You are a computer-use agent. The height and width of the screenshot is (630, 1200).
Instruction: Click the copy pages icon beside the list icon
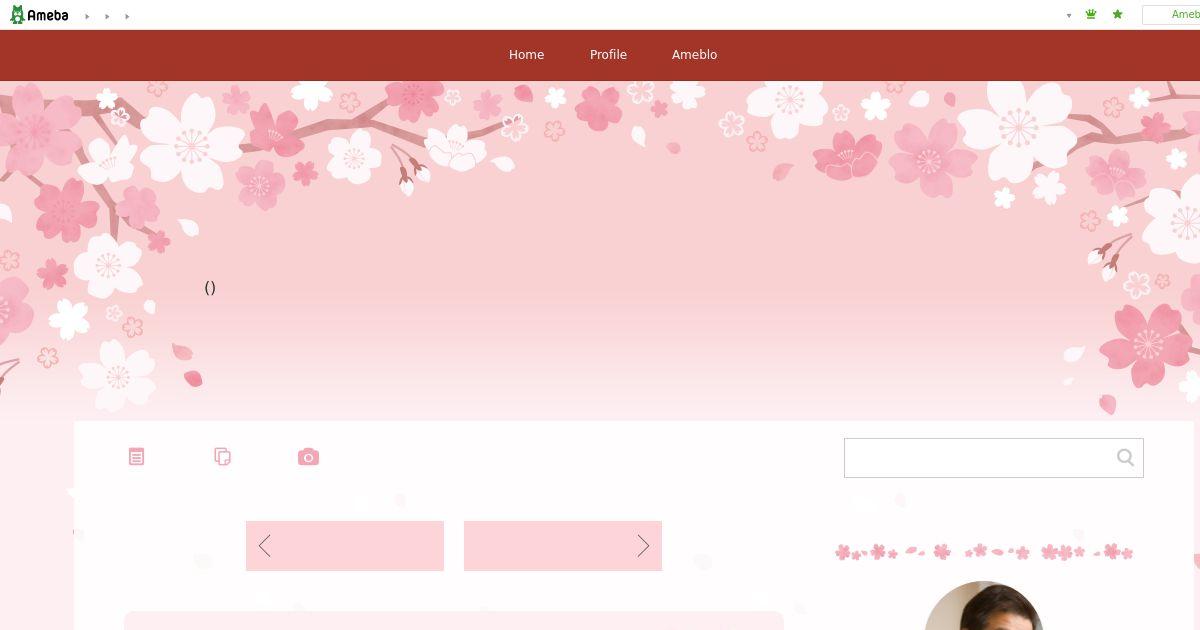(x=223, y=457)
